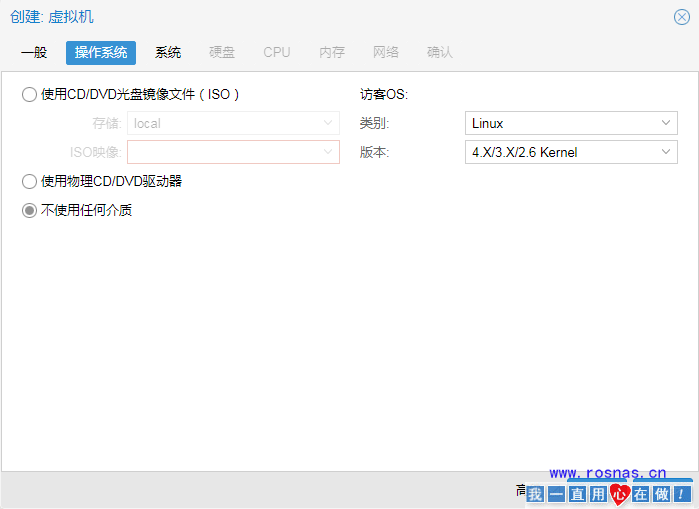Select 使用CD/DVD光盘镜像文件 (ISO) radio button
This screenshot has height=509, width=699.
click(x=29, y=94)
